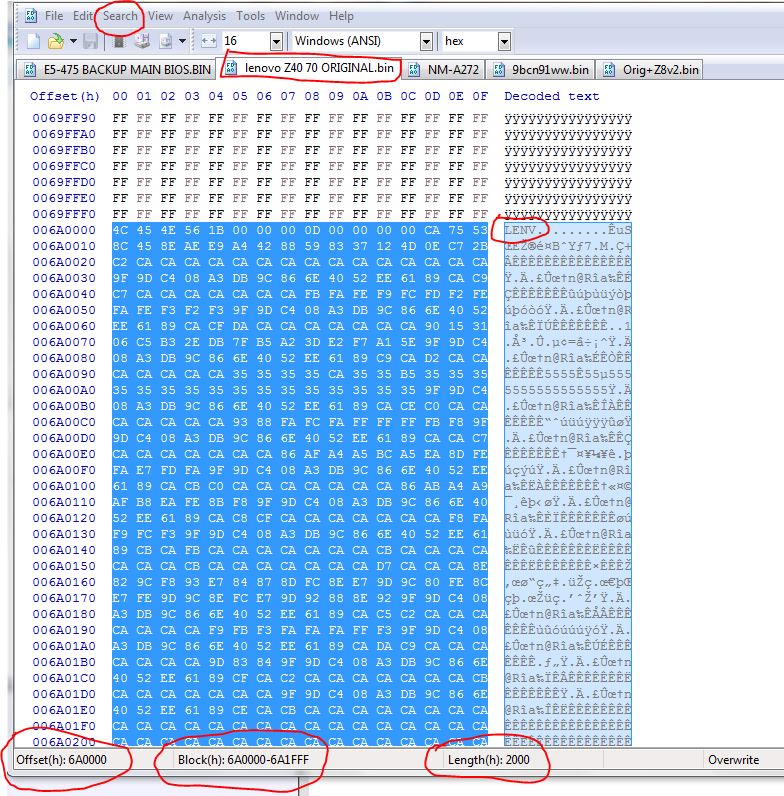This screenshot has height=796, width=784.
Task: Click the Decoded text column header
Action: point(551,96)
